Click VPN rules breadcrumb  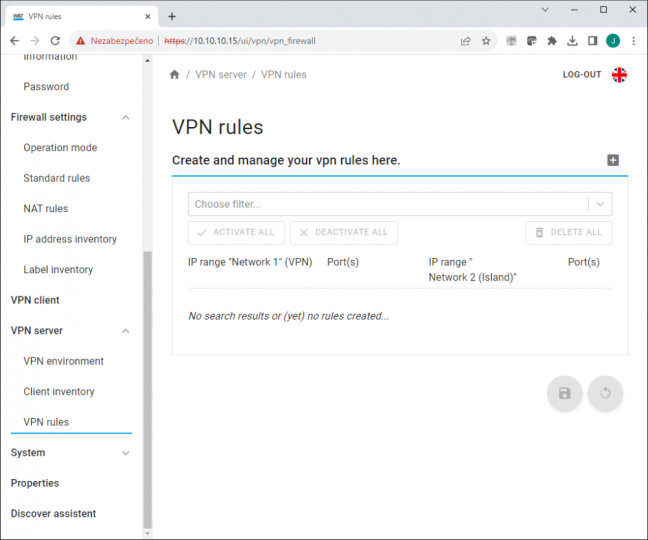(x=284, y=75)
